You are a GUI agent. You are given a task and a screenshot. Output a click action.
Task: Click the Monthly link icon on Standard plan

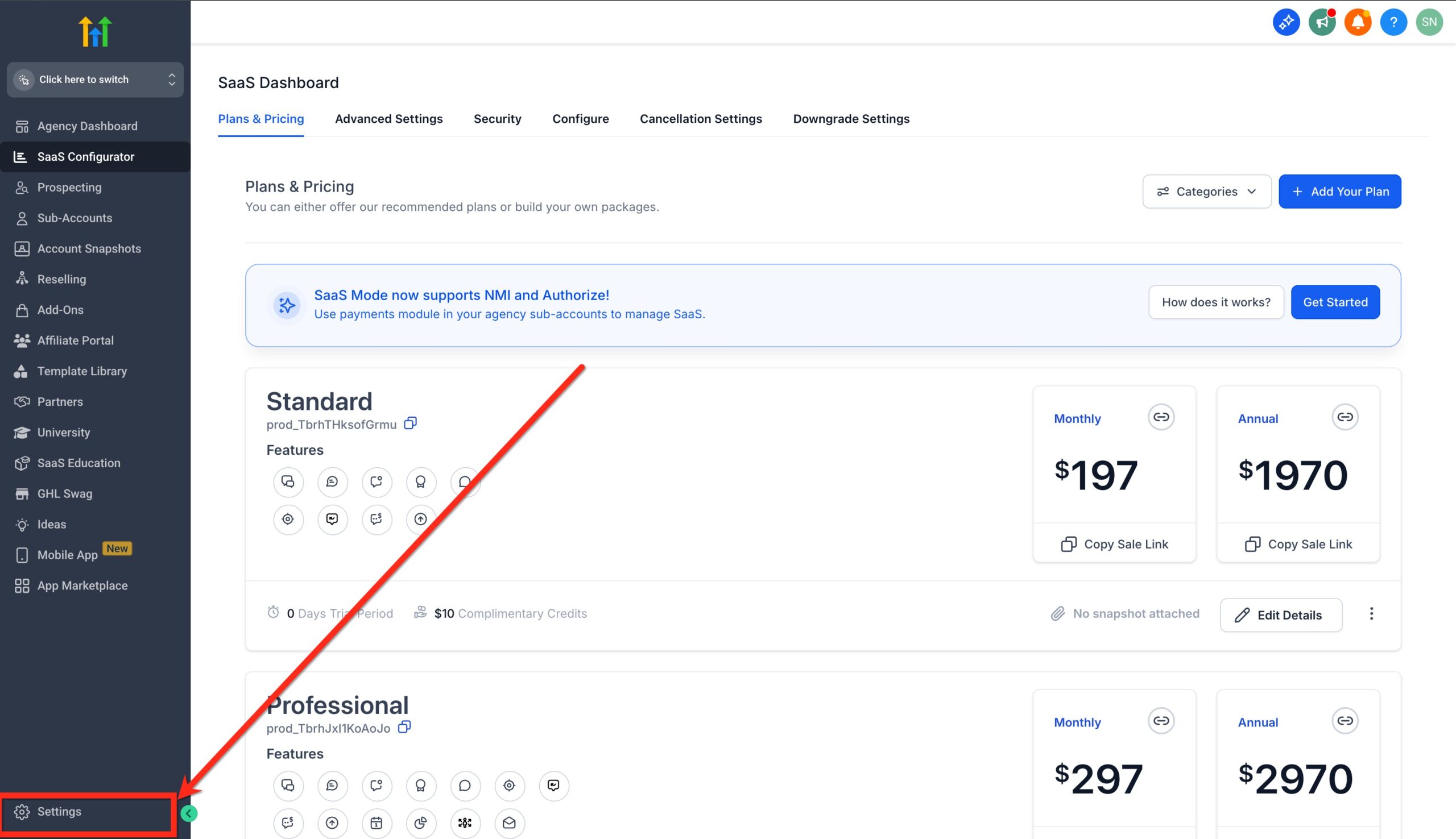coord(1161,417)
